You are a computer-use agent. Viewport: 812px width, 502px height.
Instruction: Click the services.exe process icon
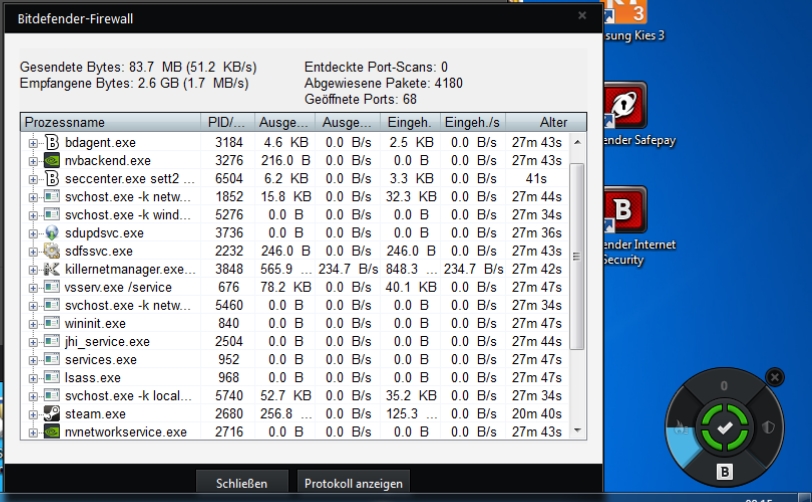click(x=52, y=359)
